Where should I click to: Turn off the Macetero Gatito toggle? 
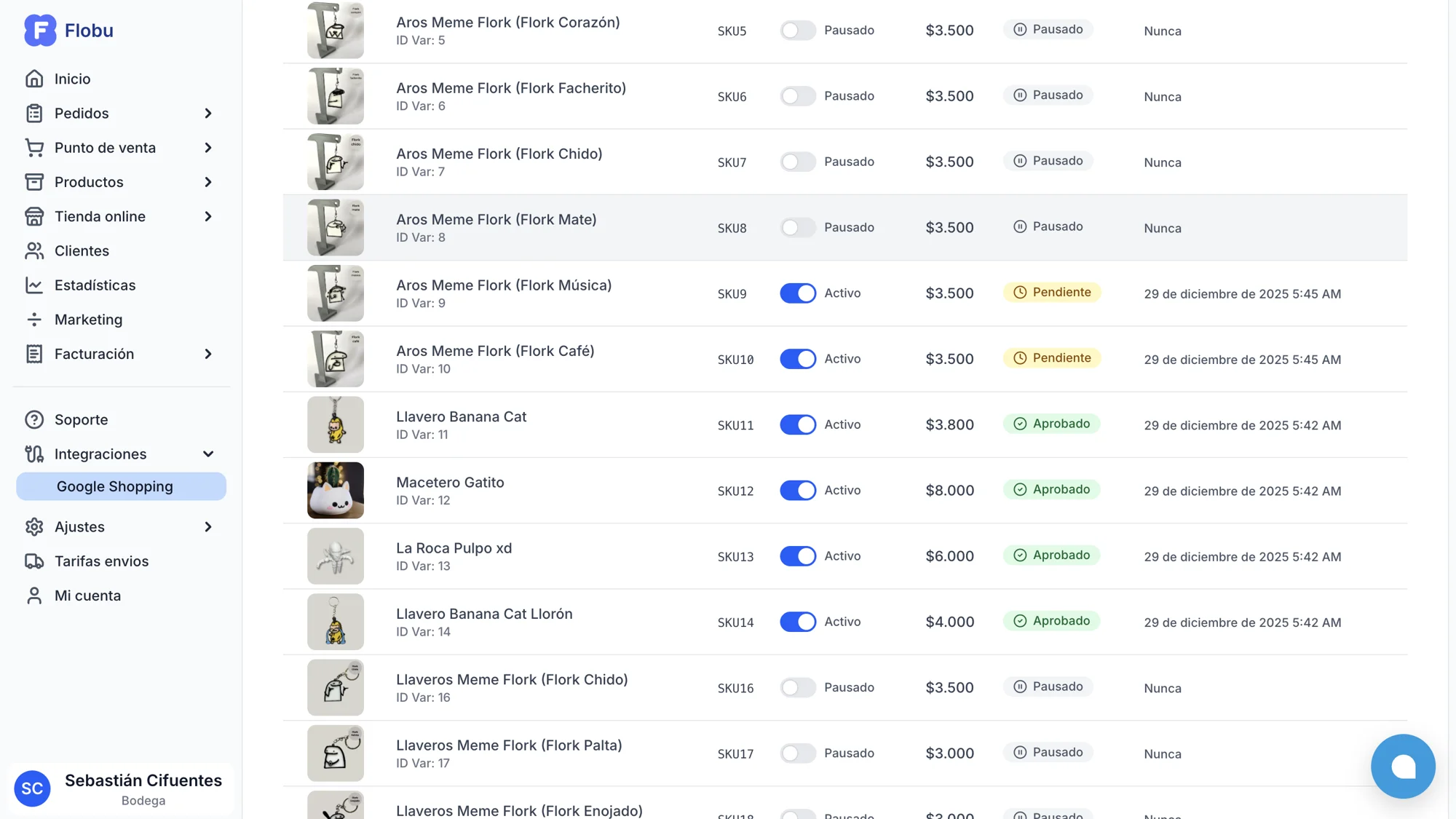(x=798, y=491)
